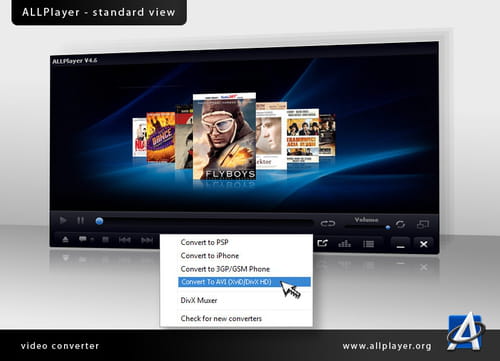Show the playlist icon
This screenshot has height=361, width=500.
368,244
